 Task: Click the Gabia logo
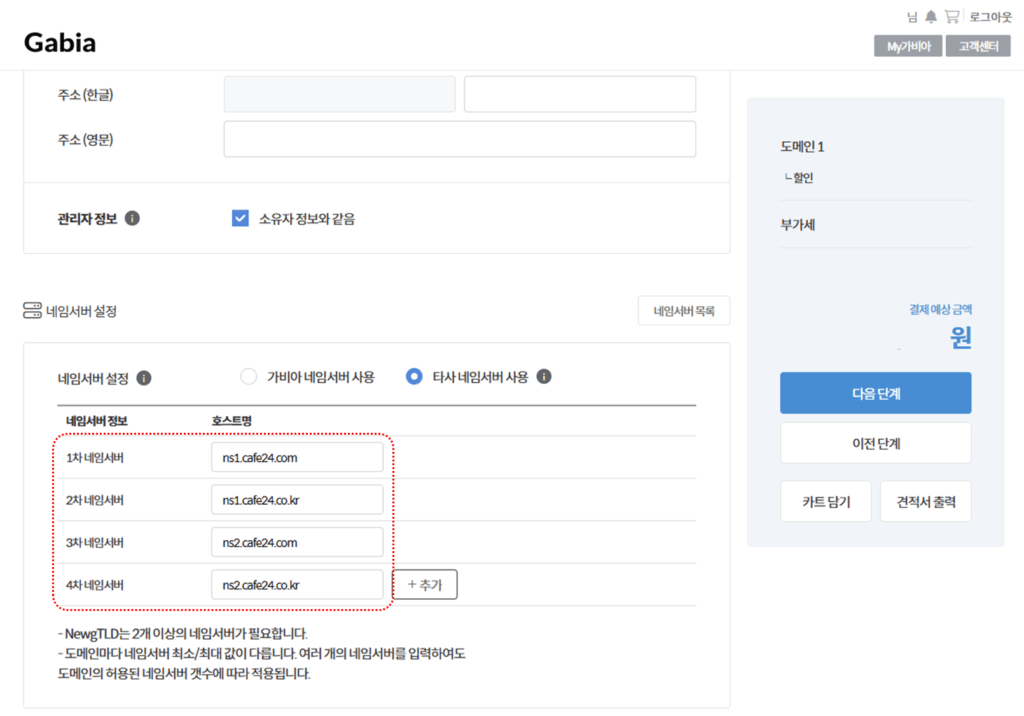coord(60,43)
